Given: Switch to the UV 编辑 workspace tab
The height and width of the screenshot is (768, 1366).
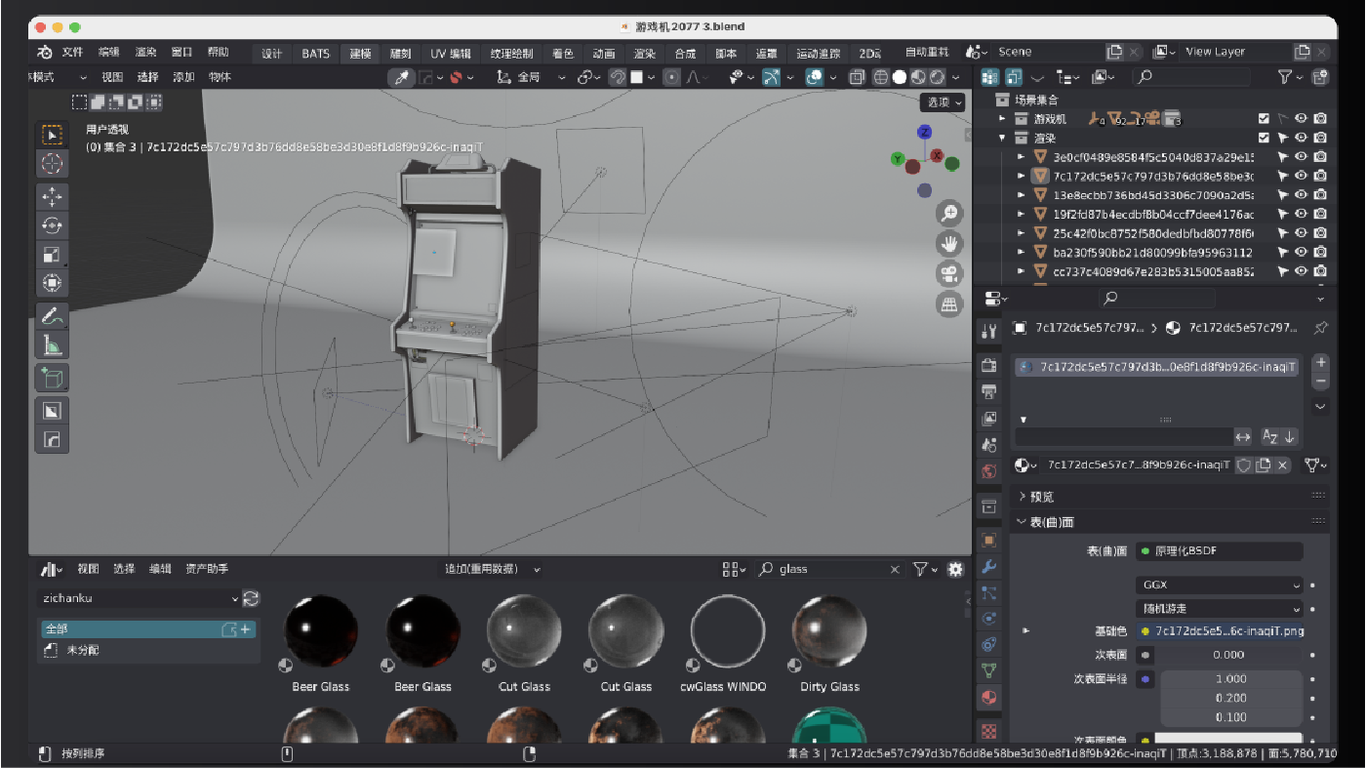Looking at the screenshot, I should tap(450, 54).
